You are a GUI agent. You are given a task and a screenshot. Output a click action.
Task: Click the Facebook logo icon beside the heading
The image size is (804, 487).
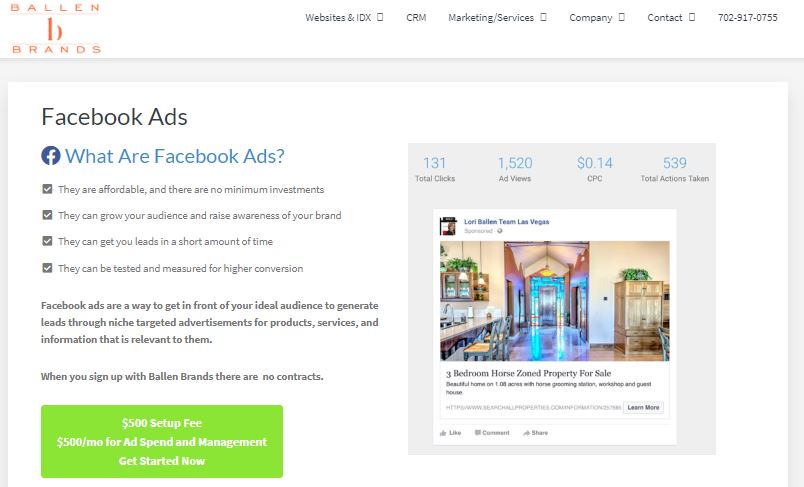pos(51,155)
